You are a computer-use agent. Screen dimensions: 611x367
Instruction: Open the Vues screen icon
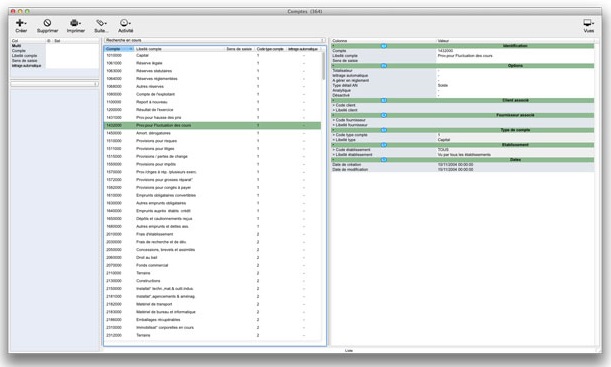(x=588, y=23)
